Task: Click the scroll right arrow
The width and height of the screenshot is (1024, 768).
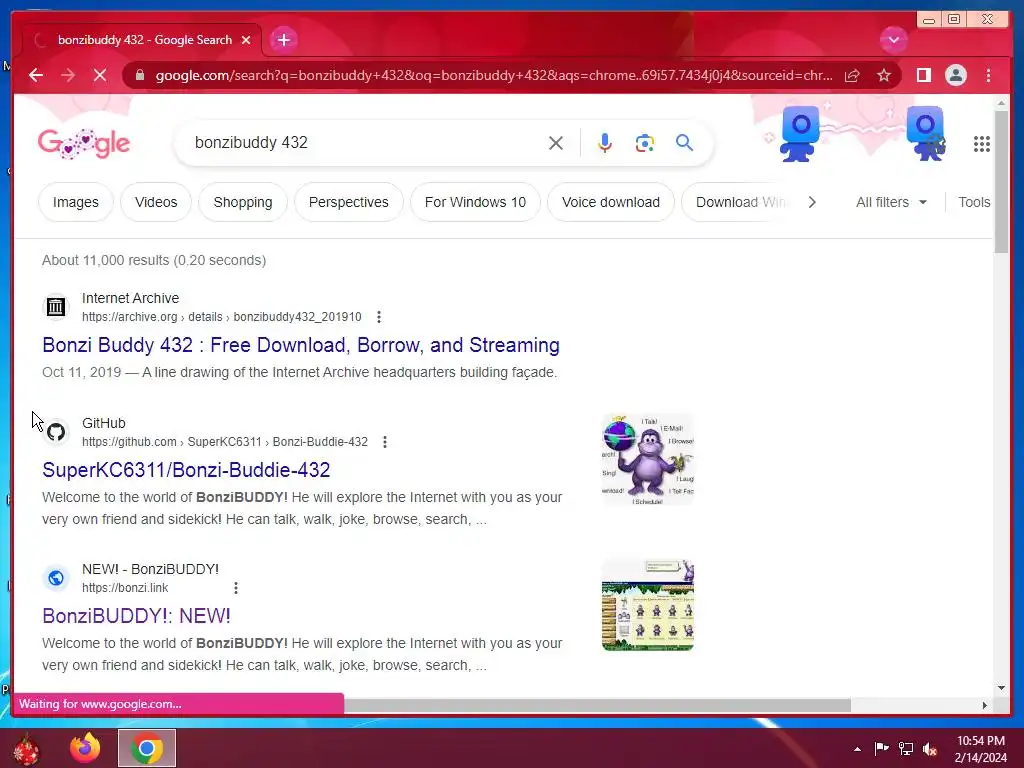Action: [985, 705]
